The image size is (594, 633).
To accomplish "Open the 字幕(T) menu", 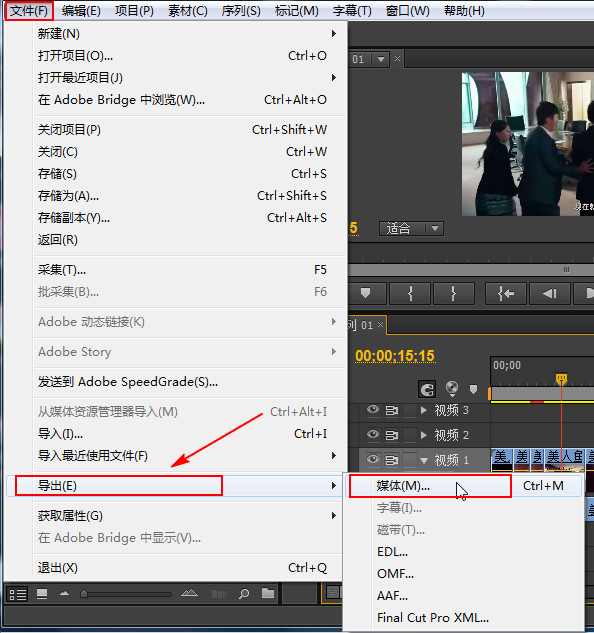I will (352, 10).
